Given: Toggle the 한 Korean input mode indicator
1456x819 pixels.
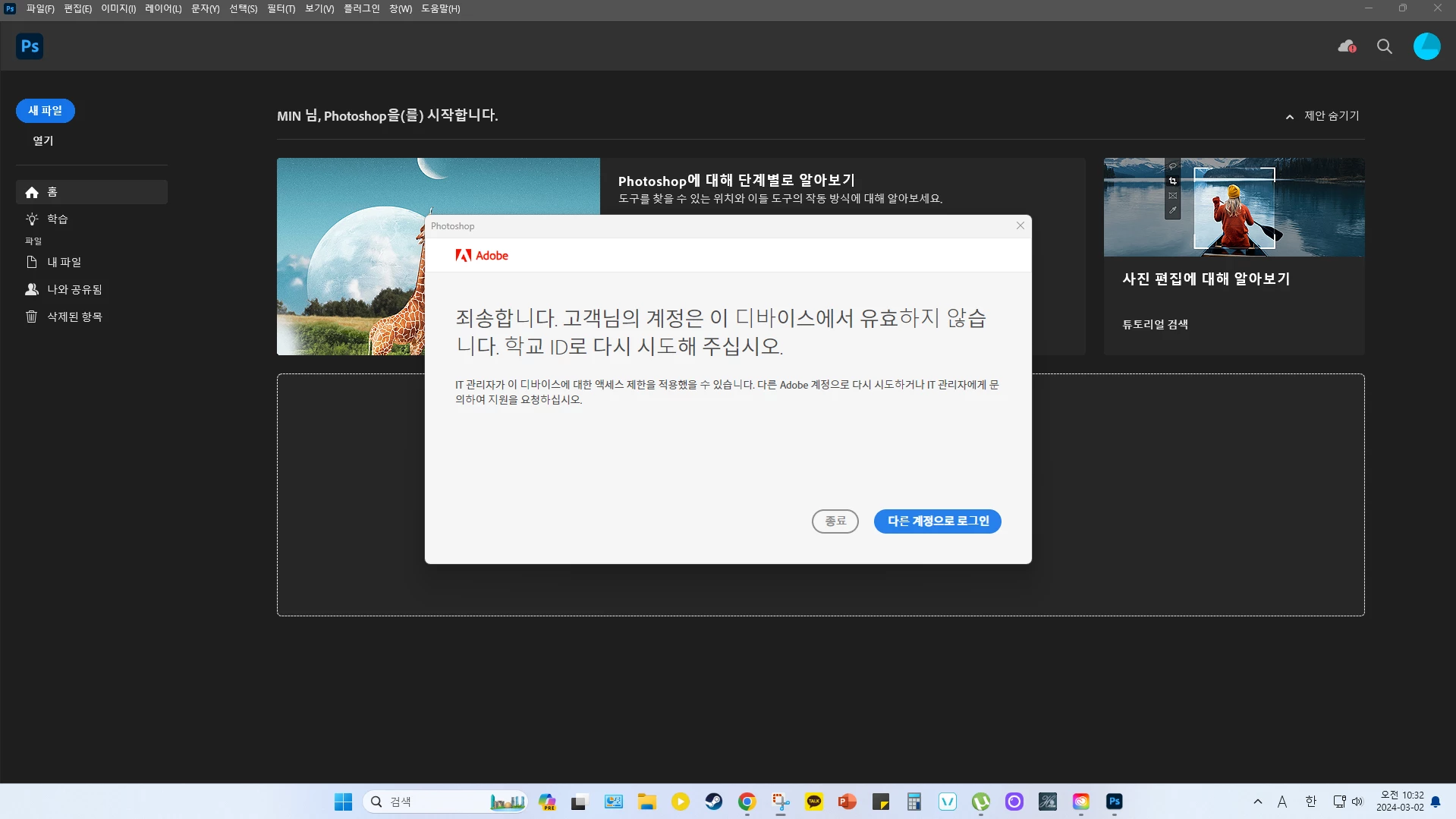Looking at the screenshot, I should click(x=1310, y=802).
